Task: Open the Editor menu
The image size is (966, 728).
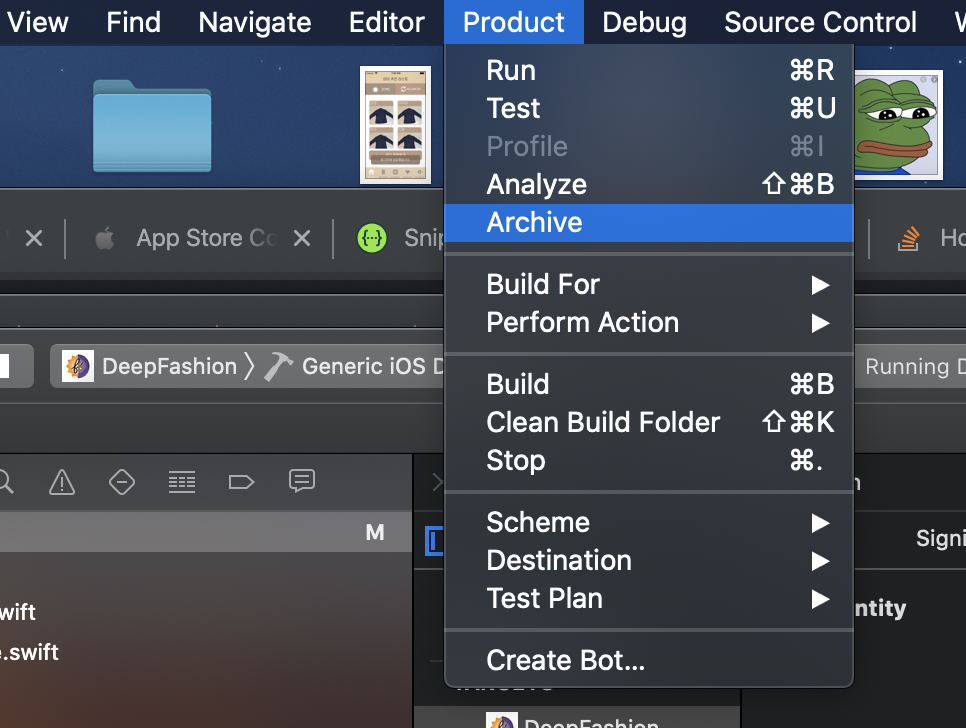Action: (x=386, y=22)
